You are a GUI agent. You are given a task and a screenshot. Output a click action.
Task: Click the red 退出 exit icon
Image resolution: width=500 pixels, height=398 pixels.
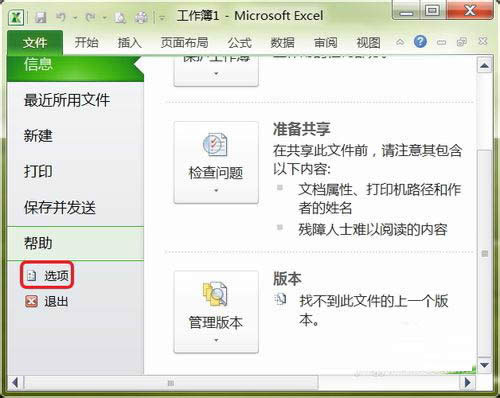coord(31,302)
